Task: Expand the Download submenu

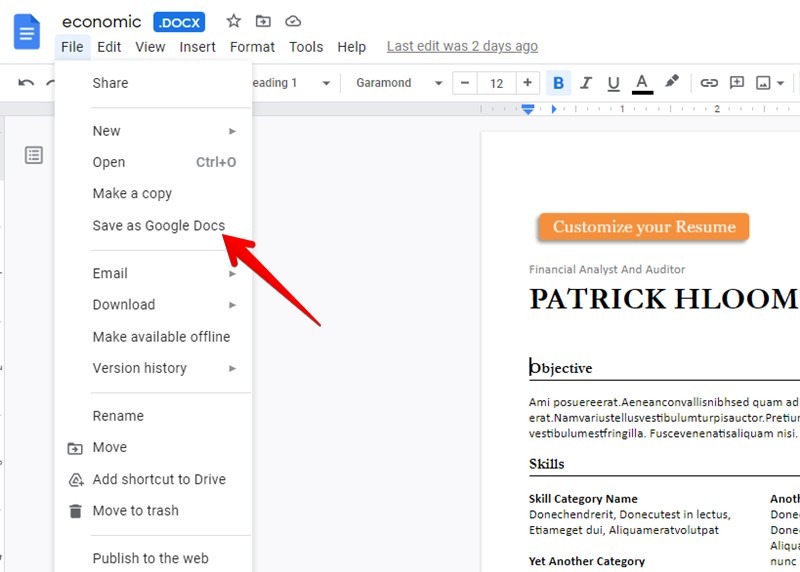Action: 153,305
